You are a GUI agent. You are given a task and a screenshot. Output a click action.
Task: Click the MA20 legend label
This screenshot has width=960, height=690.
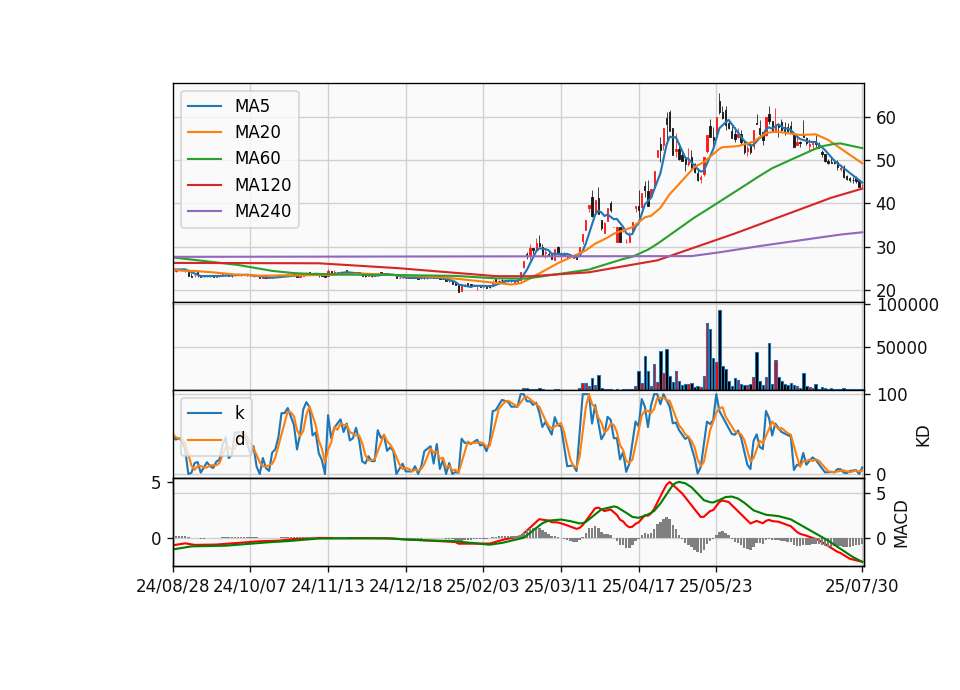coord(257,132)
